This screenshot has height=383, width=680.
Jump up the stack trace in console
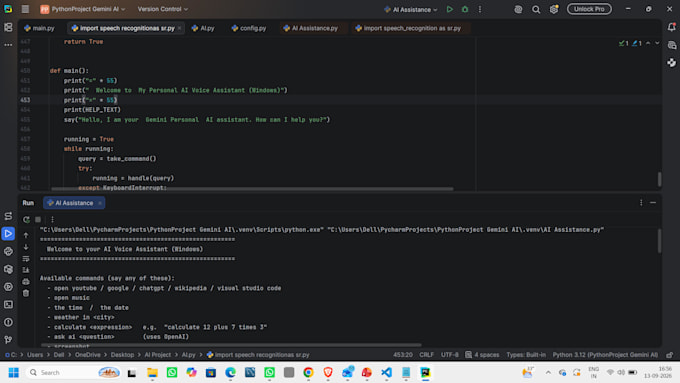26,235
